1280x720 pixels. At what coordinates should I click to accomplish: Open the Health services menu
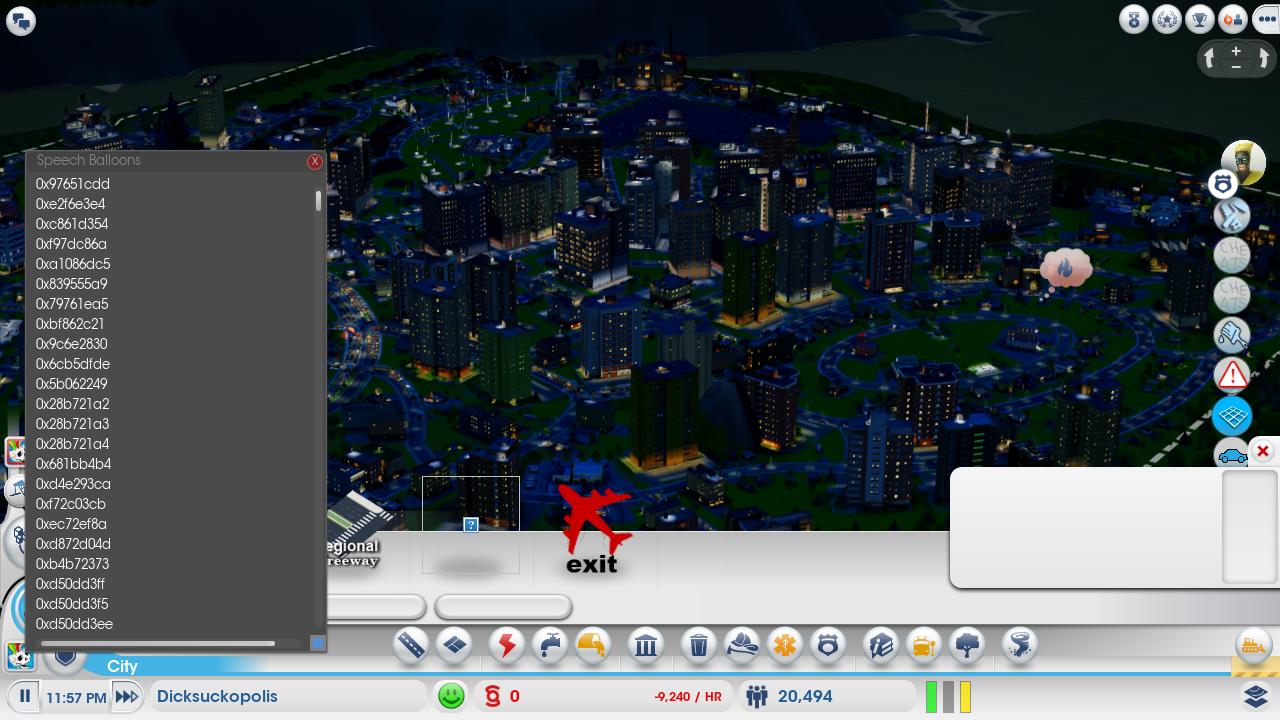pyautogui.click(x=785, y=645)
